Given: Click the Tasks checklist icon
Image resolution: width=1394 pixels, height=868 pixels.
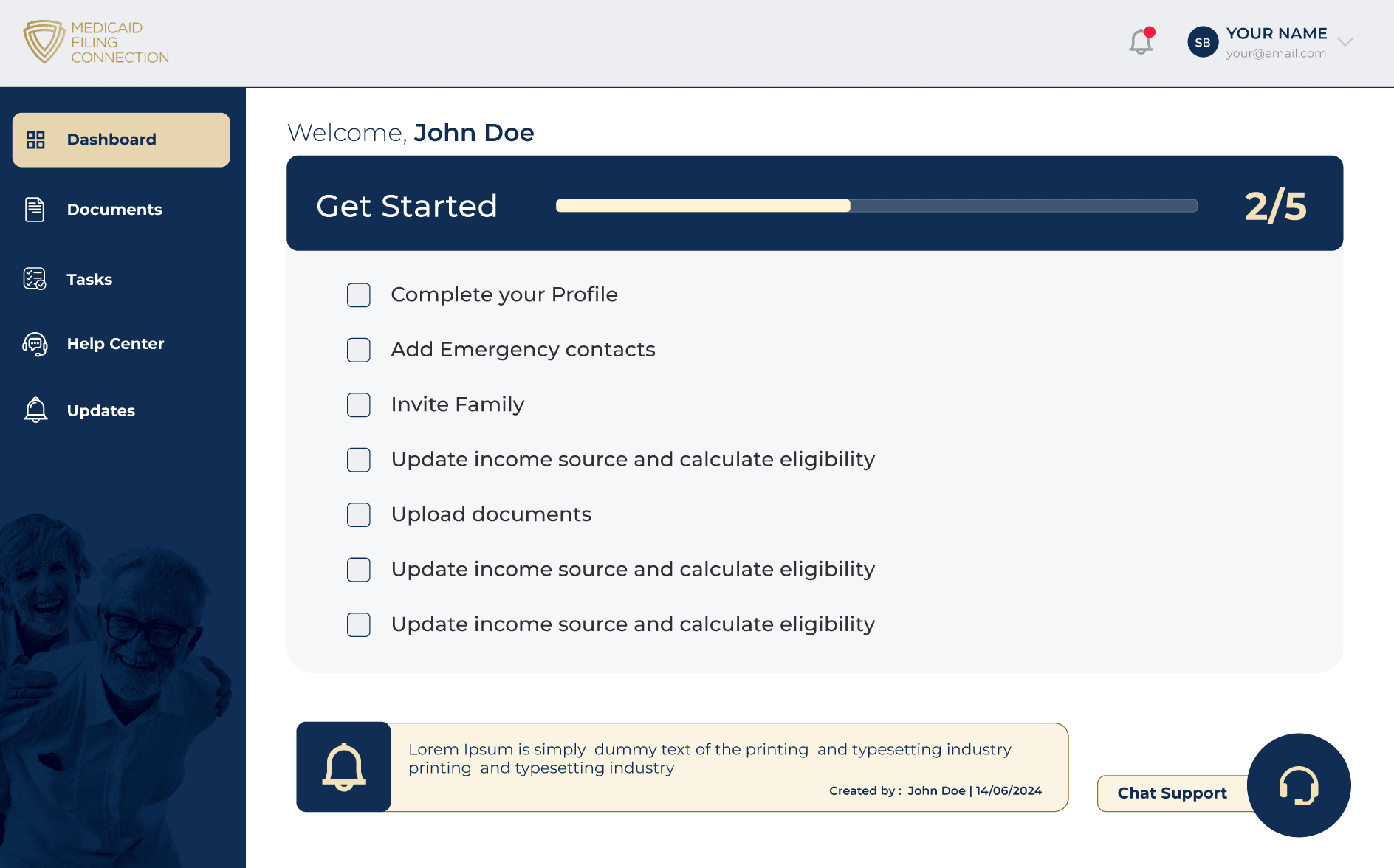Looking at the screenshot, I should tap(35, 279).
